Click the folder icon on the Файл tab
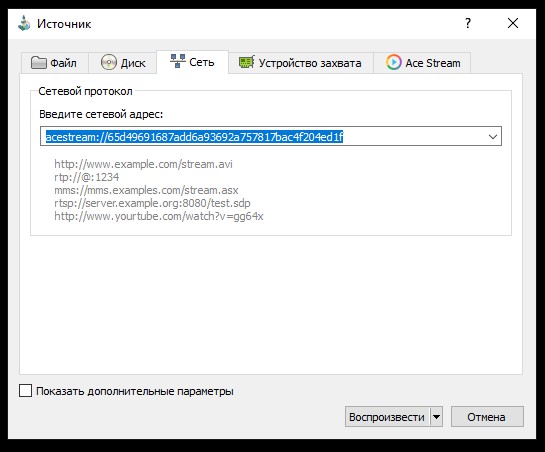Viewport: 545px width, 452px height. (39, 63)
